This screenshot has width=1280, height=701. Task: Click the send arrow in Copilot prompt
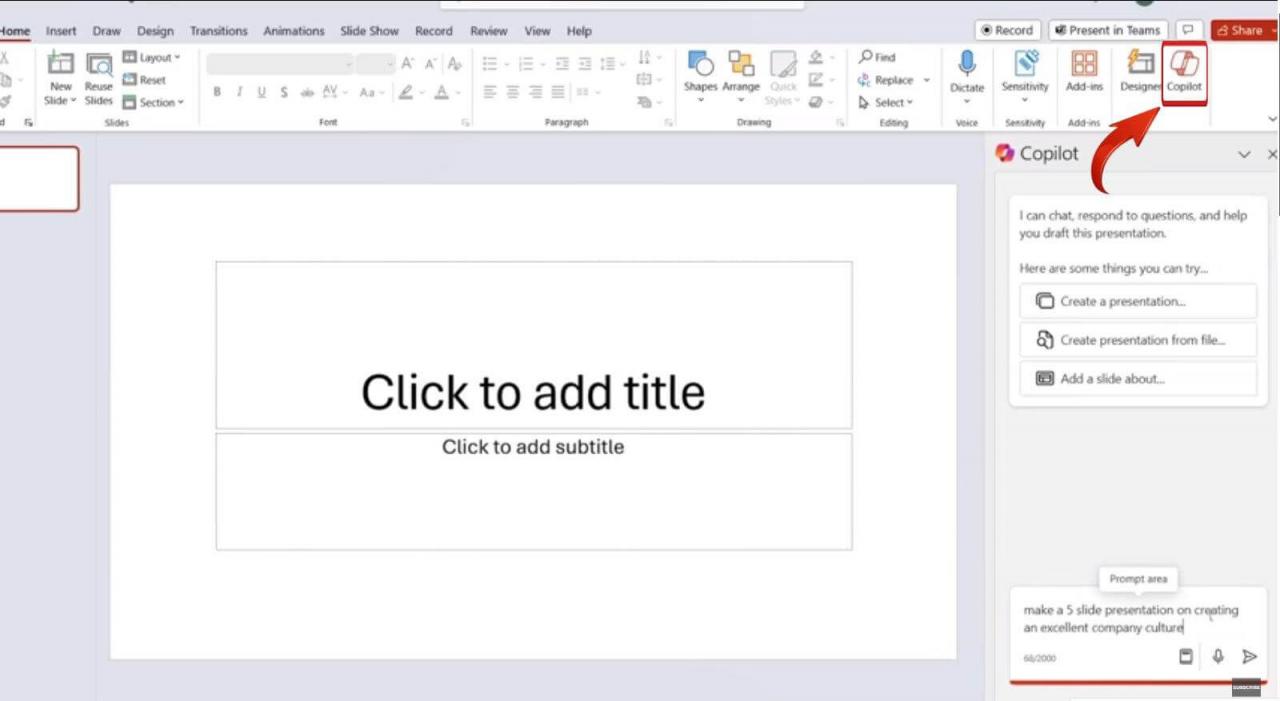tap(1249, 657)
